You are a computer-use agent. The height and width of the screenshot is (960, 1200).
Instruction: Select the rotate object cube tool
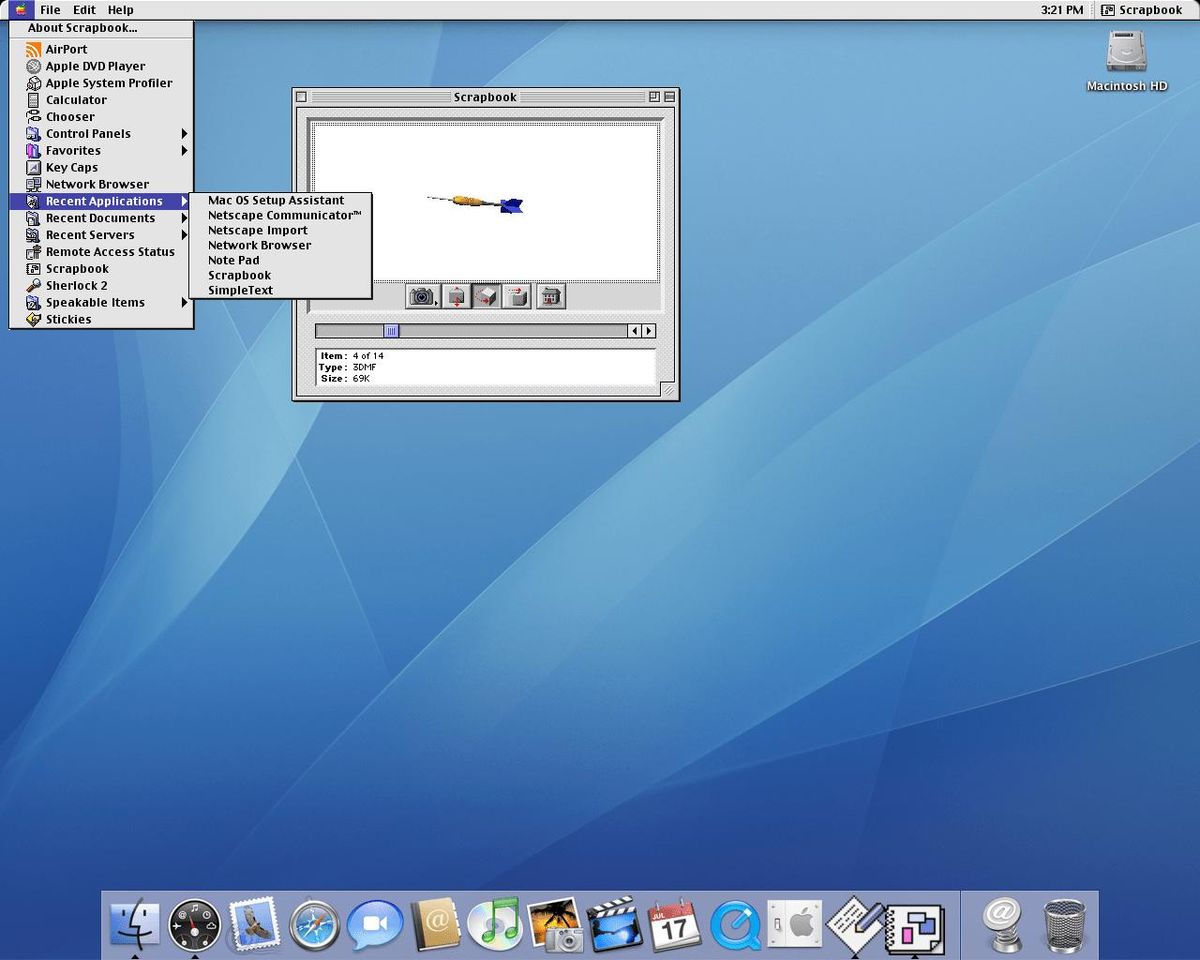(486, 296)
